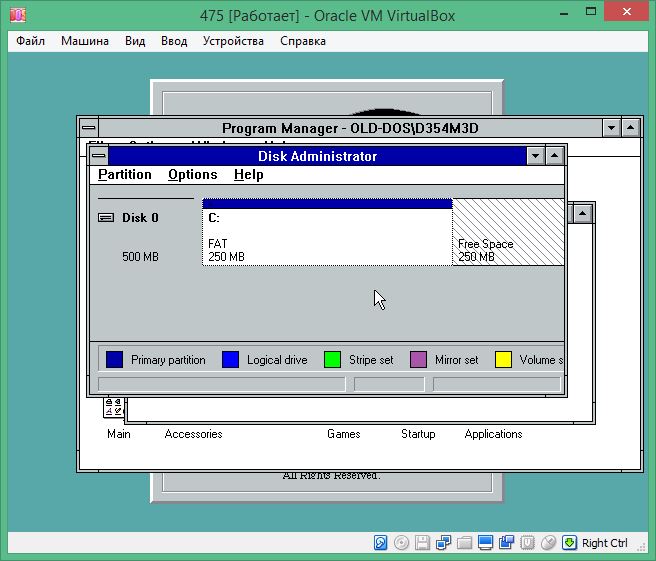656x561 pixels.
Task: Click the optical disc icon in VirtualBox status bar
Action: [x=401, y=543]
